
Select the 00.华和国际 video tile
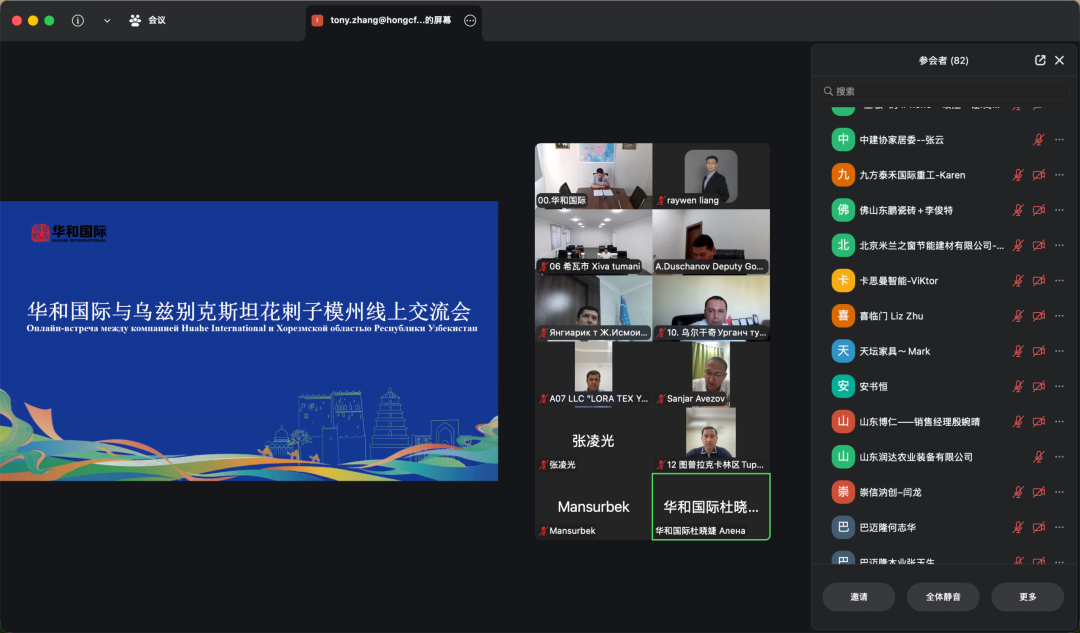click(594, 176)
